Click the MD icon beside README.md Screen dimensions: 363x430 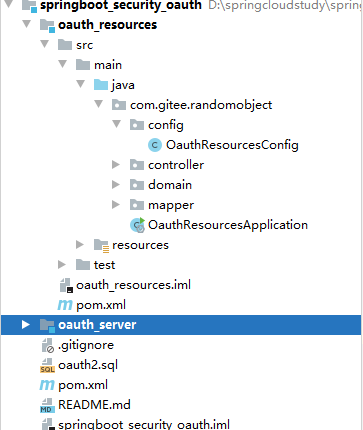(x=47, y=405)
